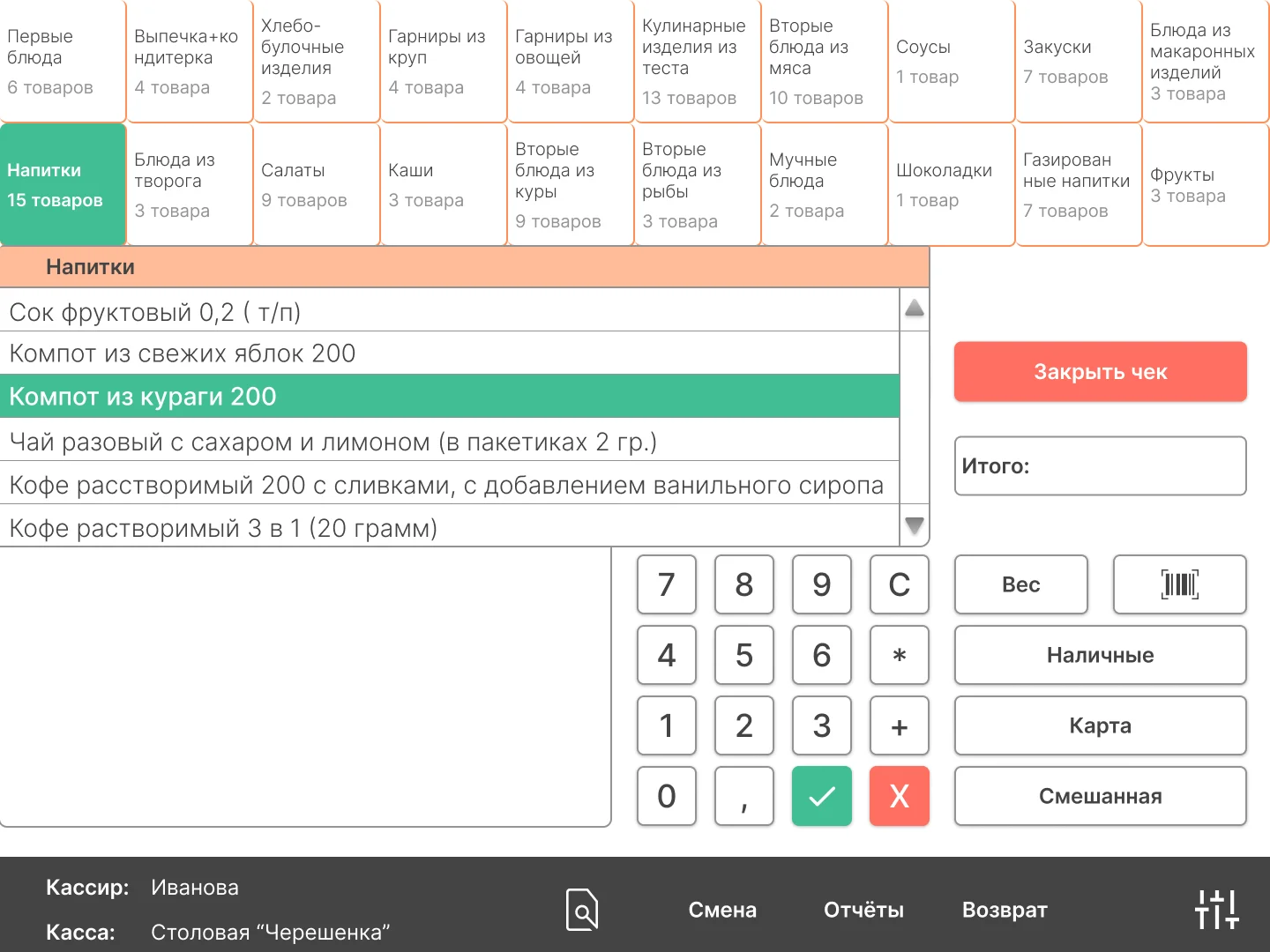
Task: Open Блюда из макаронных изделий category
Action: coord(1206,62)
